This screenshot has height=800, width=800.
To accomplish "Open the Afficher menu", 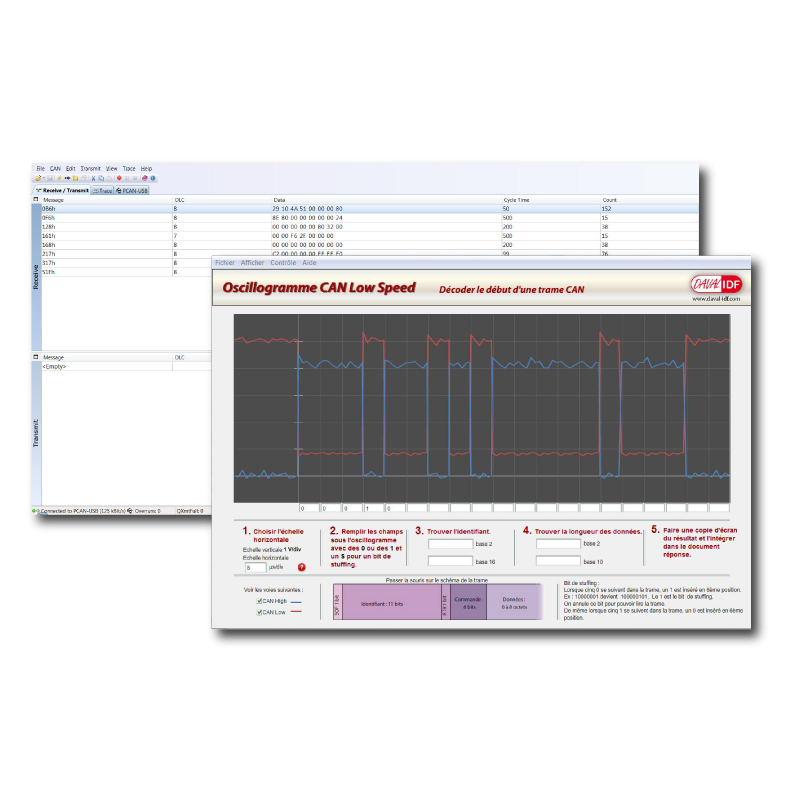I will click(252, 263).
